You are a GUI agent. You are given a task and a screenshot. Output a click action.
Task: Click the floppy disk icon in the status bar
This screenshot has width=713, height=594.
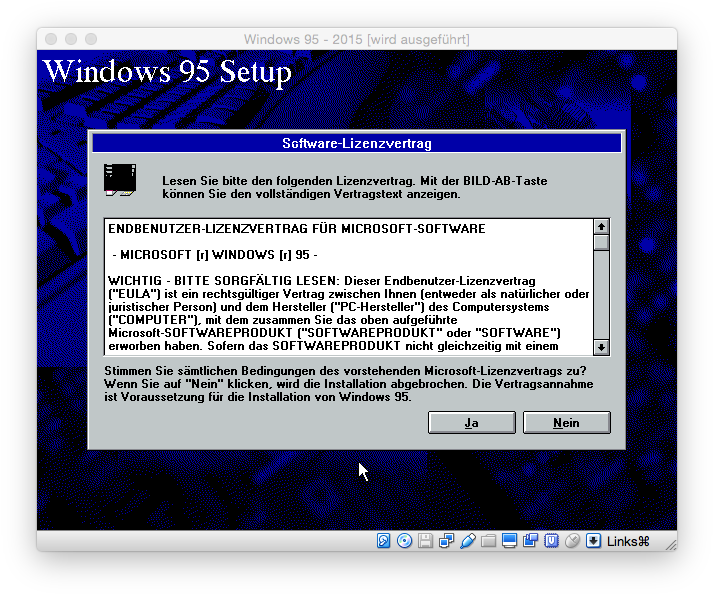click(x=425, y=541)
